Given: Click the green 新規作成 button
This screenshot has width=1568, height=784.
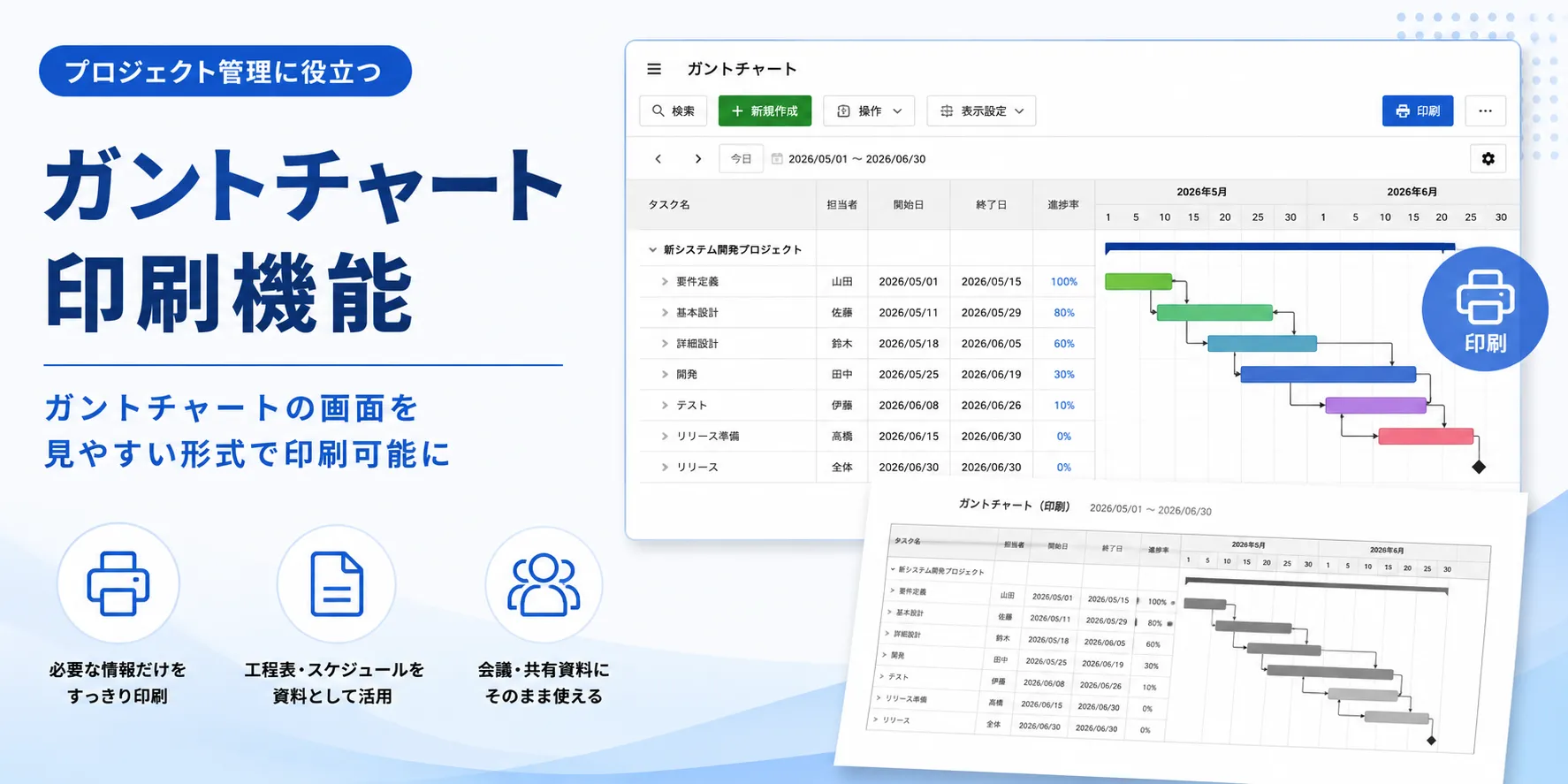Looking at the screenshot, I should (x=765, y=111).
